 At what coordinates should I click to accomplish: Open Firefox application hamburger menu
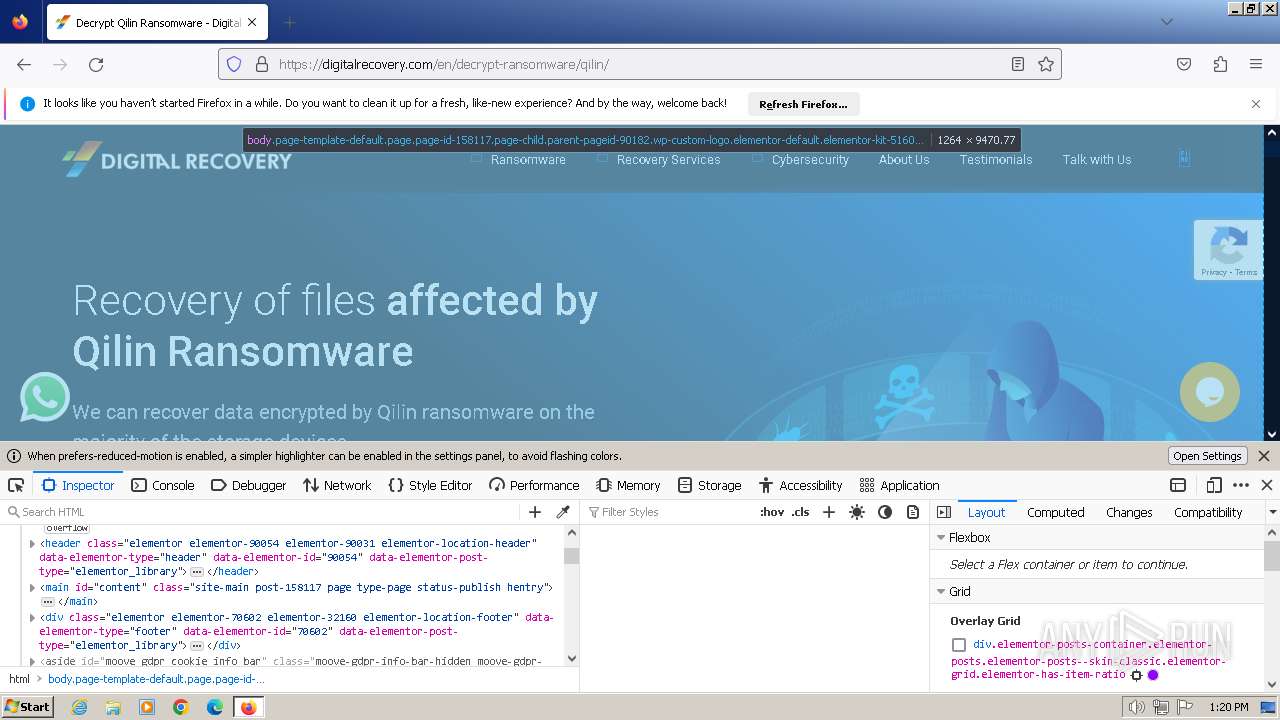(x=1256, y=64)
